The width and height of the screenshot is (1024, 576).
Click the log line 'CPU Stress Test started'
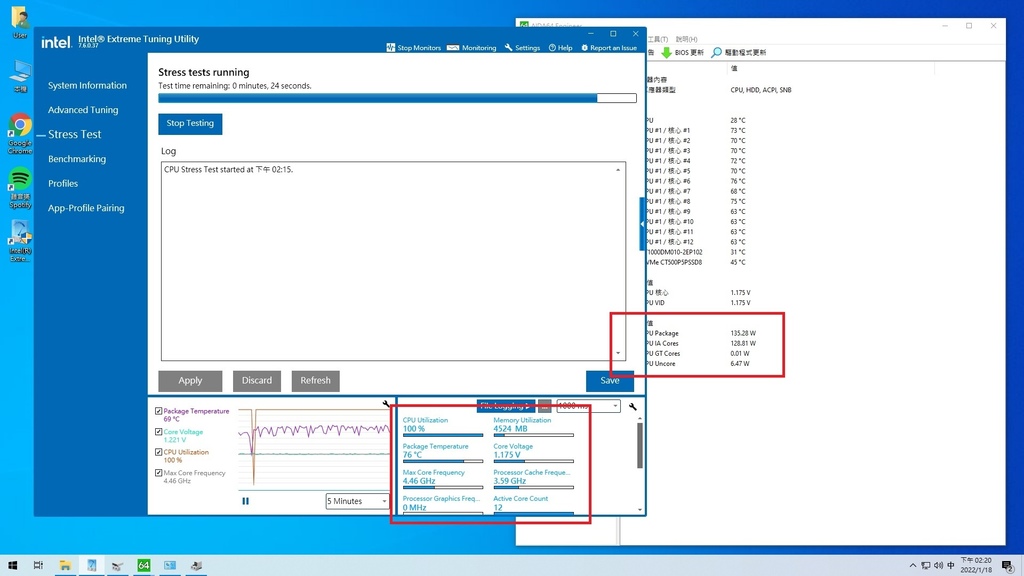coord(229,169)
